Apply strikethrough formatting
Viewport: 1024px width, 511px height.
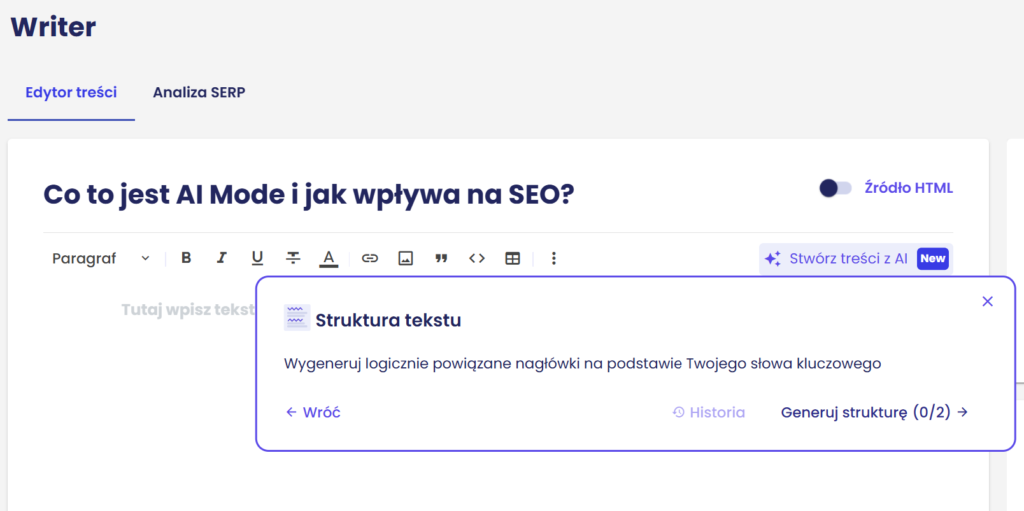pos(293,258)
